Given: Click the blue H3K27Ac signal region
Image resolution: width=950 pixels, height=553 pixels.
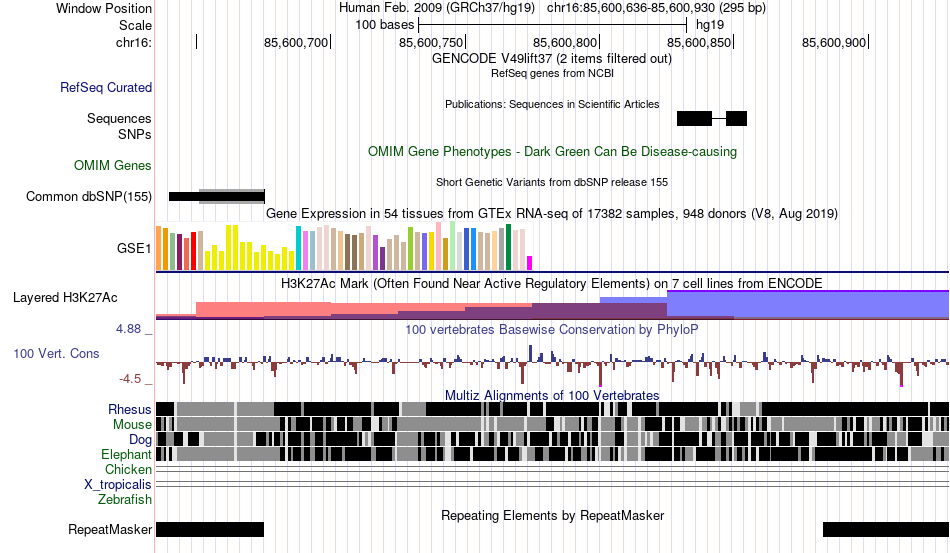Looking at the screenshot, I should (808, 304).
